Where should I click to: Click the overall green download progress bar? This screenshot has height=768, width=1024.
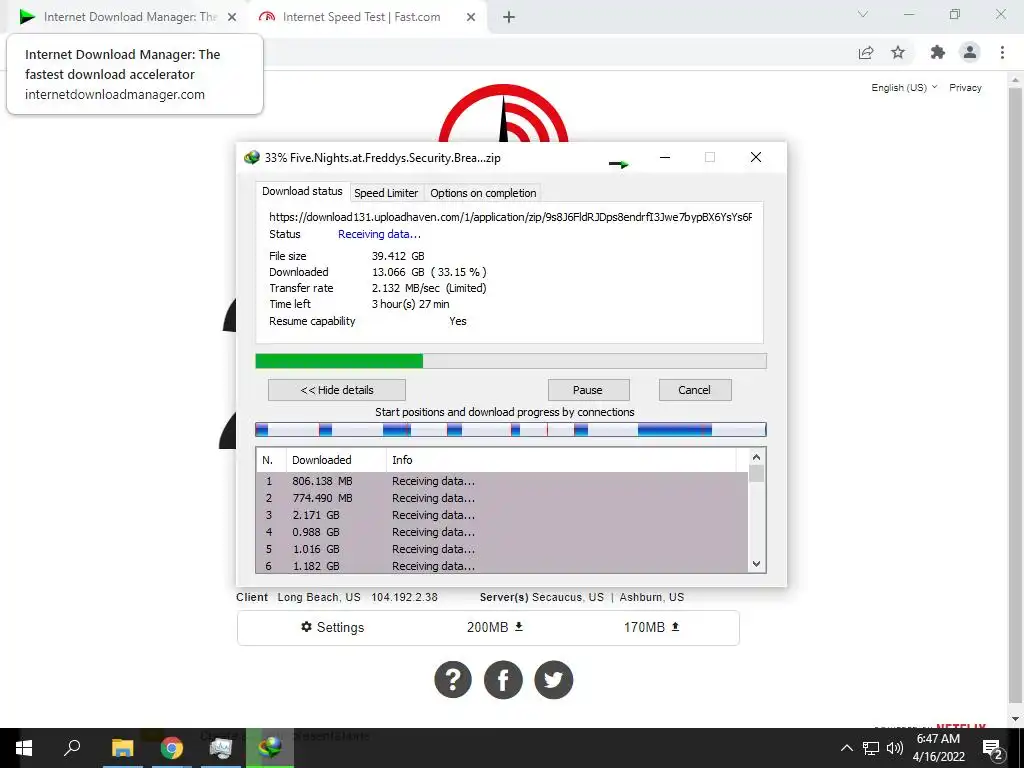(511, 360)
